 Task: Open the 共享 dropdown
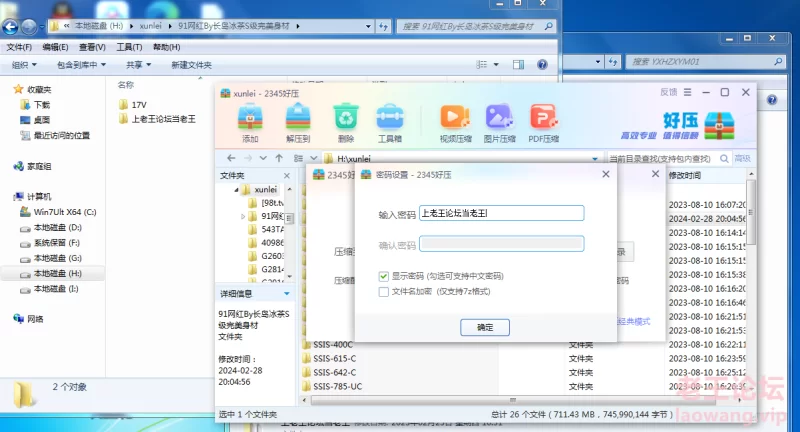point(139,65)
